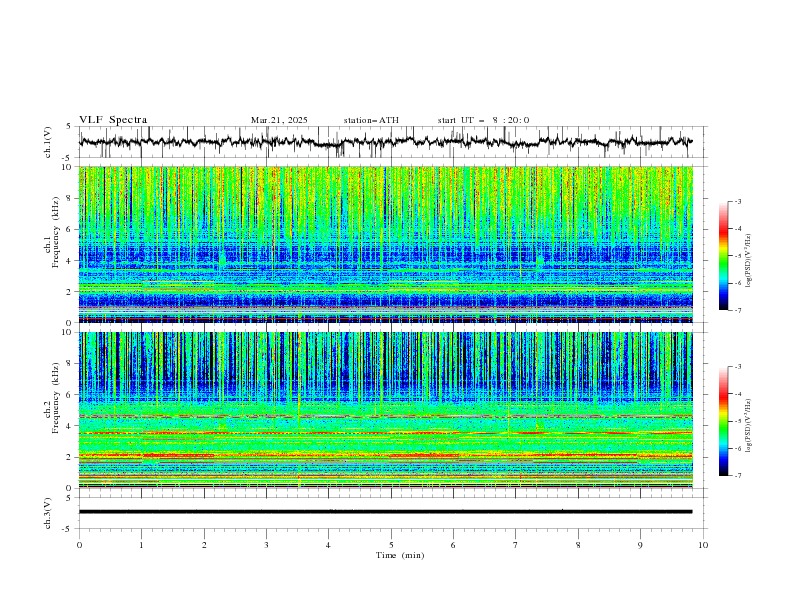
Task: Click the flat ch.3 voltage trace
Action: pyautogui.click(x=386, y=512)
